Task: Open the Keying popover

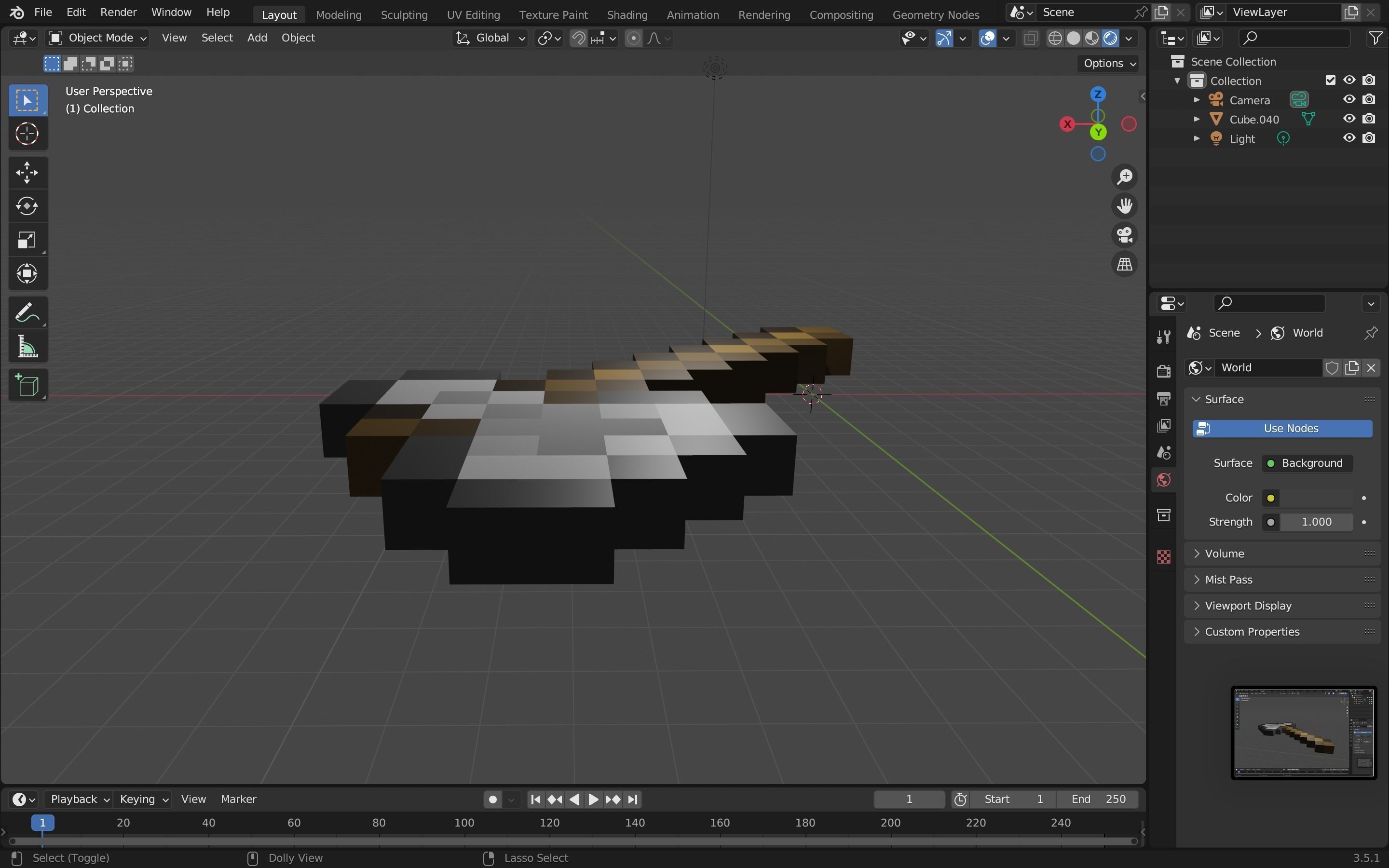Action: pos(142,799)
